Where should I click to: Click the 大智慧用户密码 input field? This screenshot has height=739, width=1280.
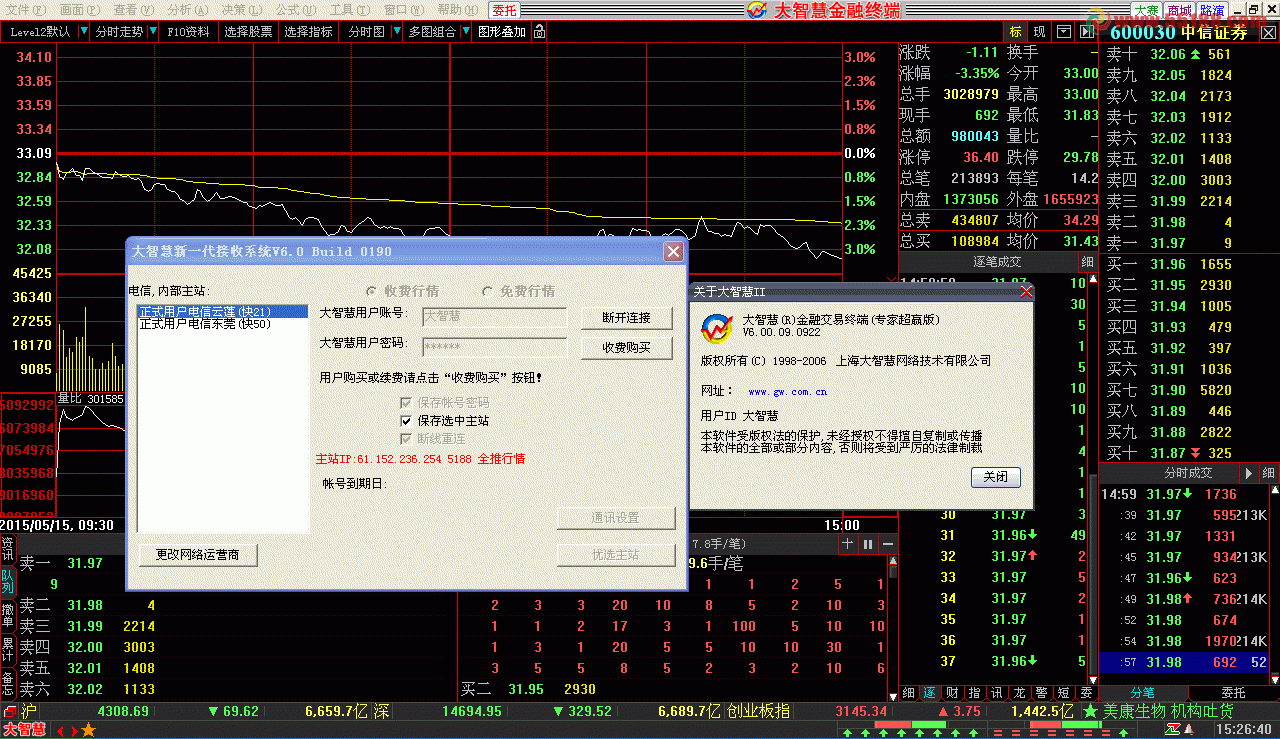tap(494, 347)
